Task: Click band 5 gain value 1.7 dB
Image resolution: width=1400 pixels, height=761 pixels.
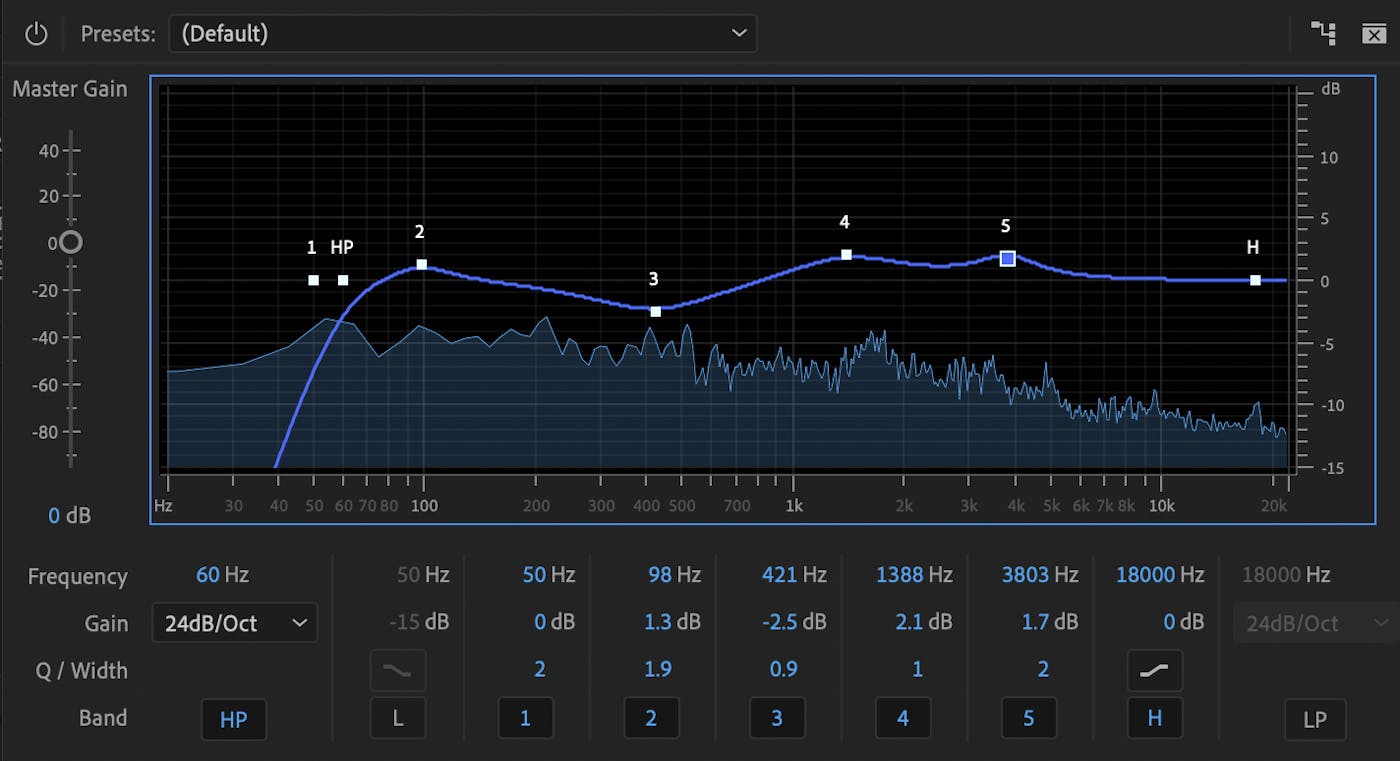Action: point(1051,622)
